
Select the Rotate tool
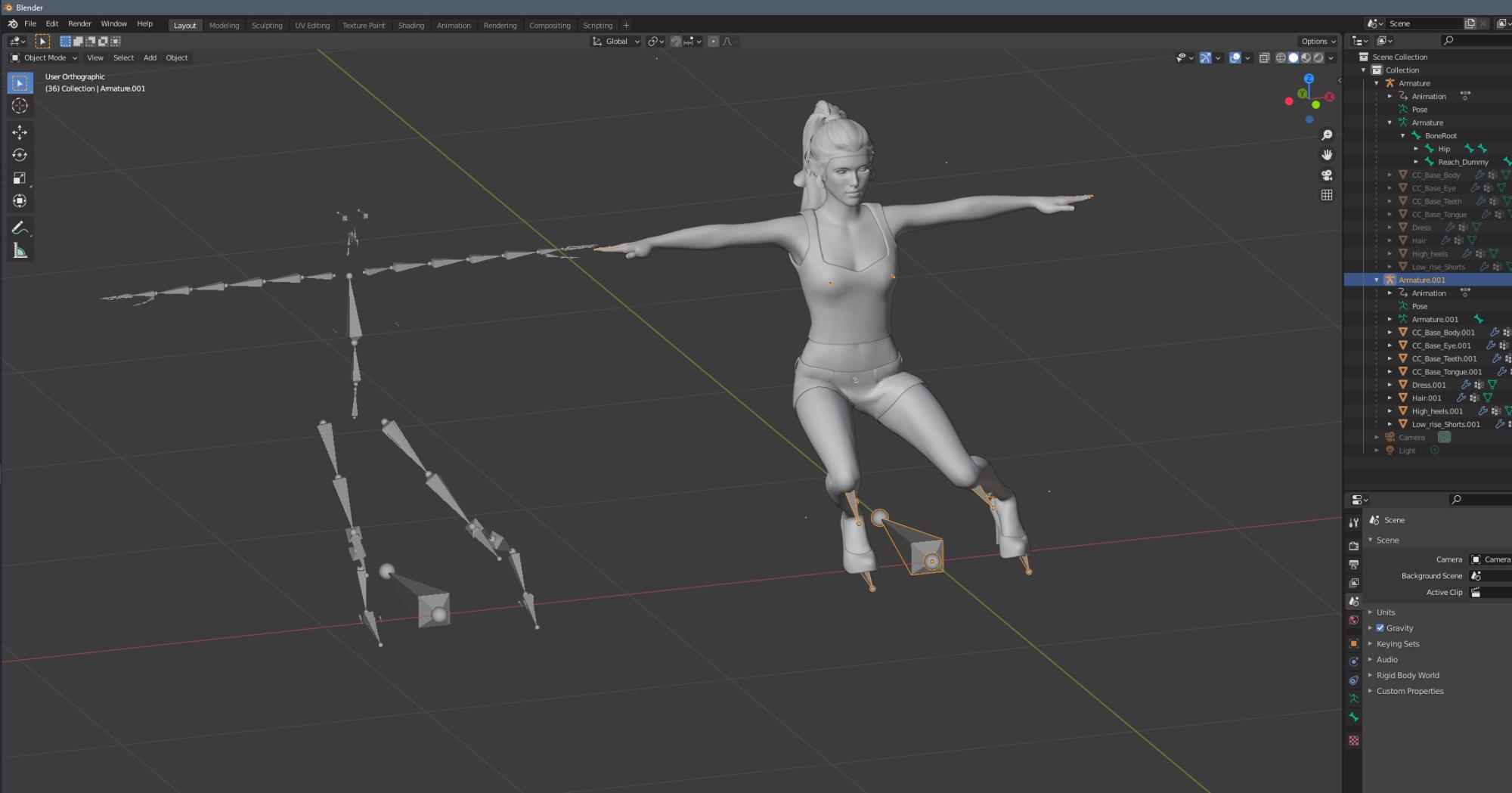pos(20,155)
